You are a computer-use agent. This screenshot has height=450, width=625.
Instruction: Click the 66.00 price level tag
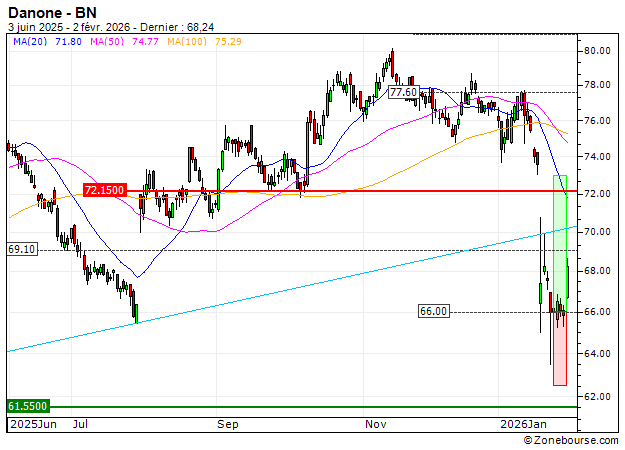(432, 311)
